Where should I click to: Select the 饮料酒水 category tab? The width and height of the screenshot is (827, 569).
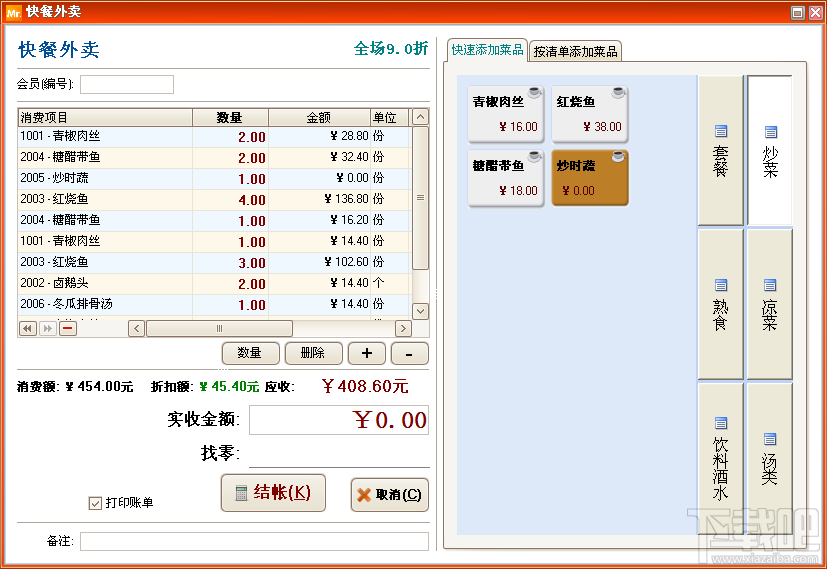pos(720,458)
